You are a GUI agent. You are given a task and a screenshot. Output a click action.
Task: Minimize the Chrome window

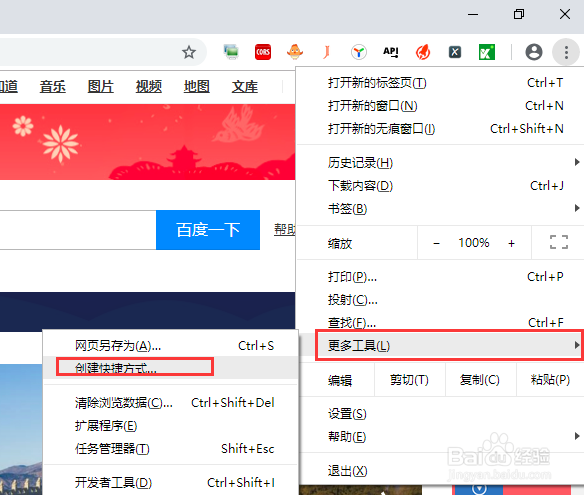pos(473,15)
